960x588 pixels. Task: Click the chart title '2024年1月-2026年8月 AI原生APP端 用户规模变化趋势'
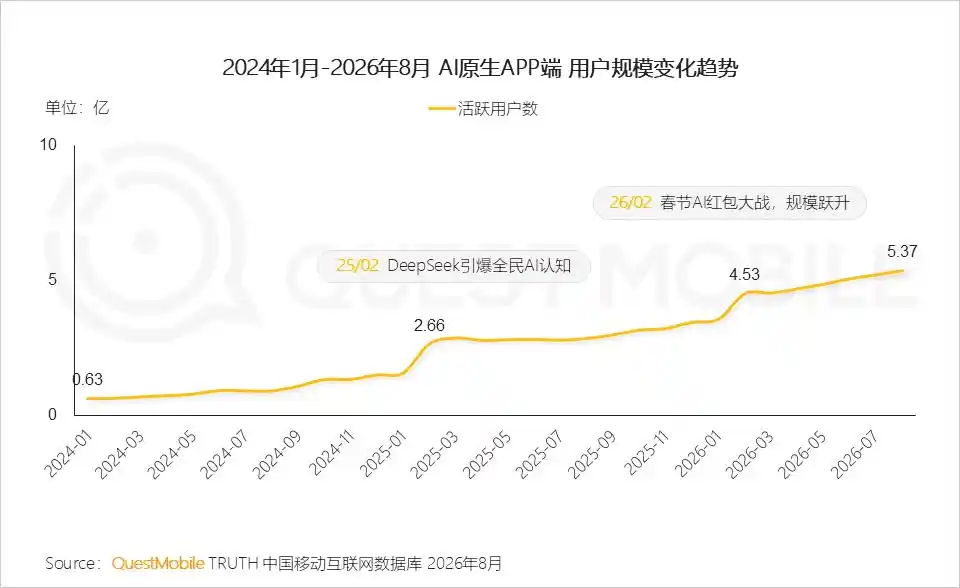(x=480, y=67)
